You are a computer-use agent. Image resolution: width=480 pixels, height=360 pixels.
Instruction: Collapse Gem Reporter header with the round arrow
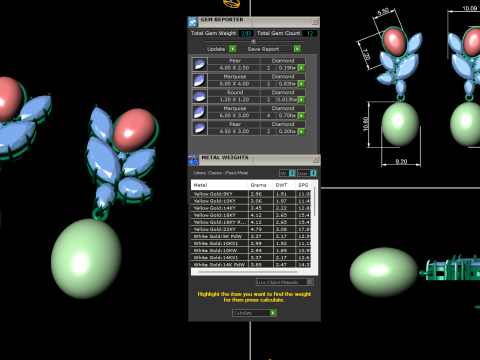coord(253,41)
